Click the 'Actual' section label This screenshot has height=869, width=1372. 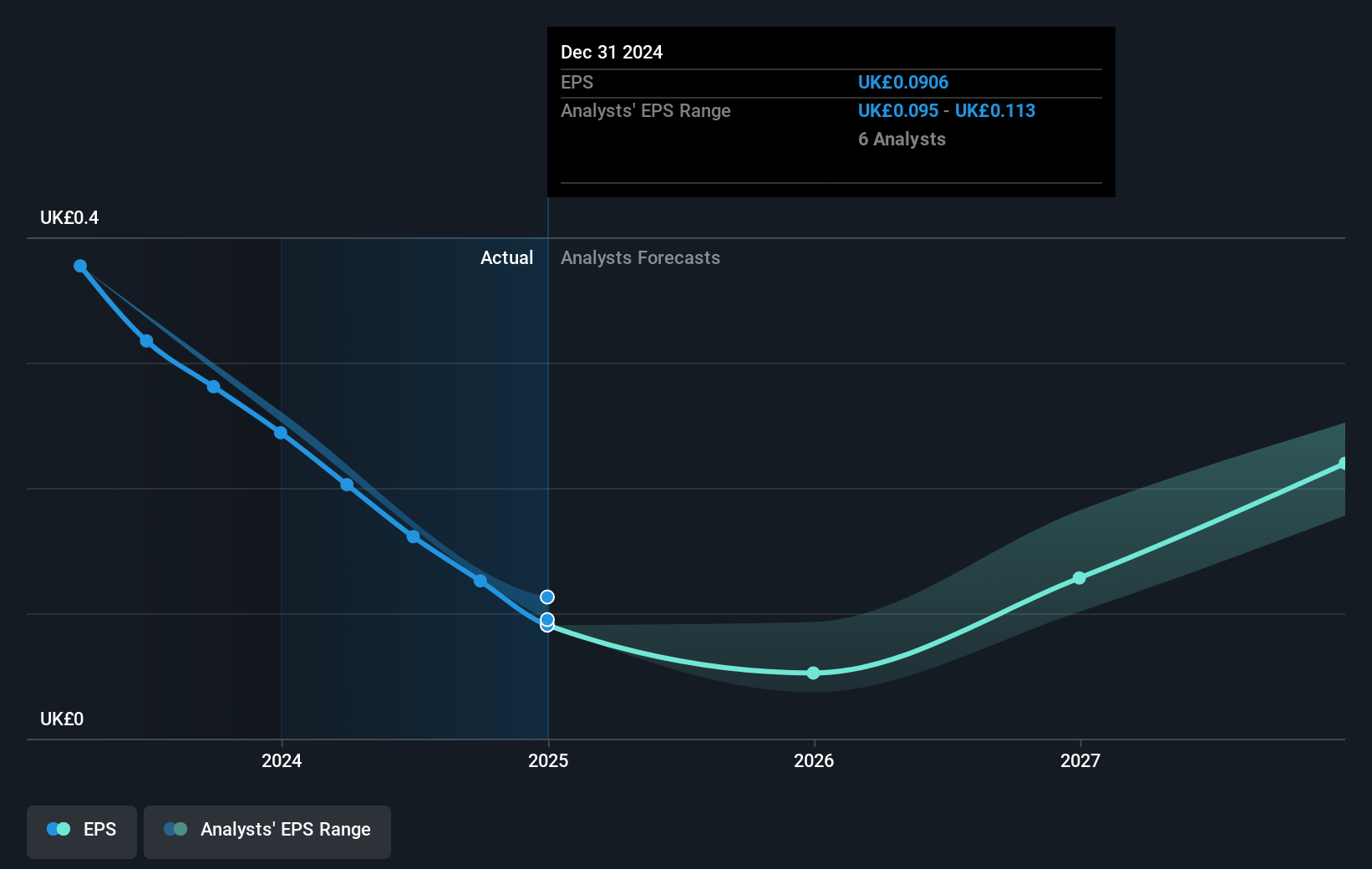coord(506,258)
